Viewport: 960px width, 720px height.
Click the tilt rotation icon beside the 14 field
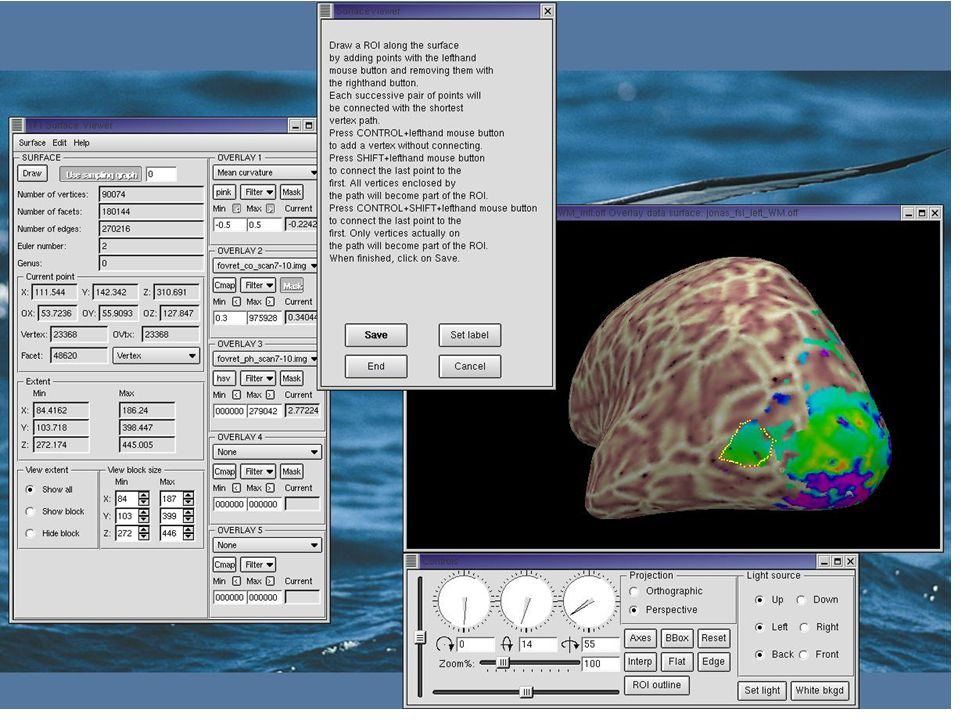tap(507, 644)
